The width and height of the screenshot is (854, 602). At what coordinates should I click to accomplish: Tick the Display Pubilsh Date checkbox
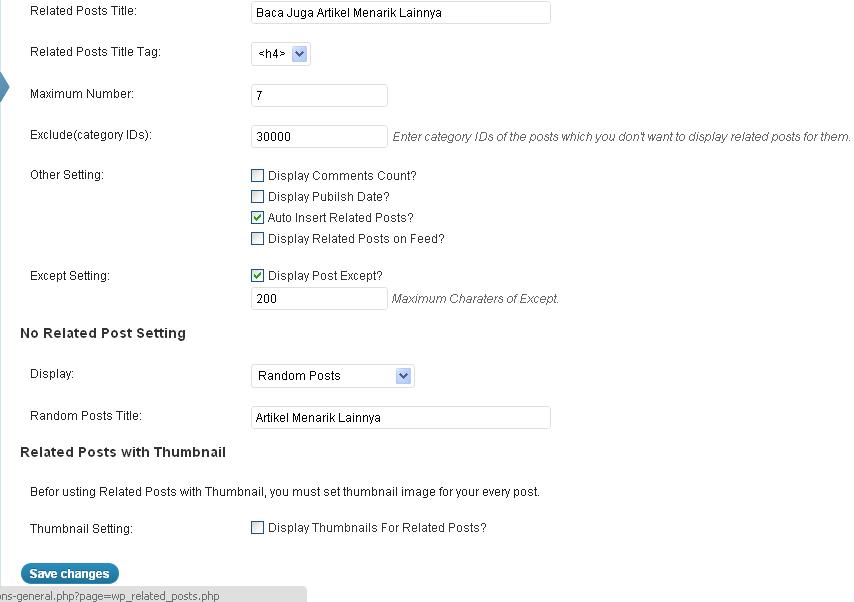(258, 197)
